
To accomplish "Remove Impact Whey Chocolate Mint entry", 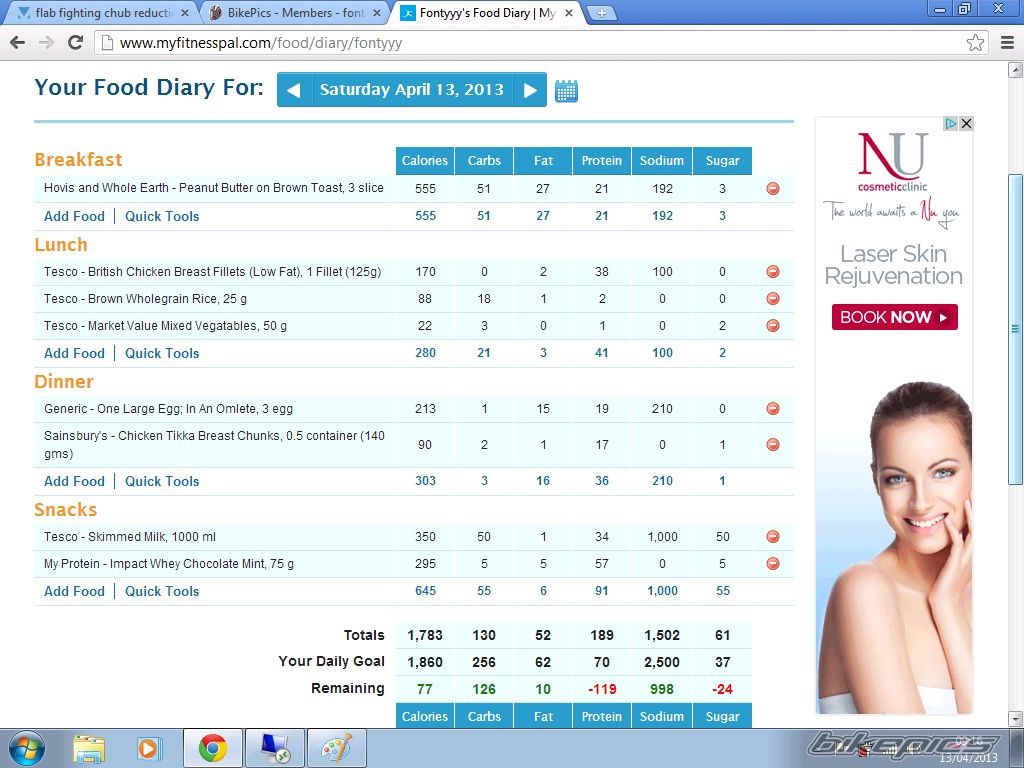I will click(773, 563).
